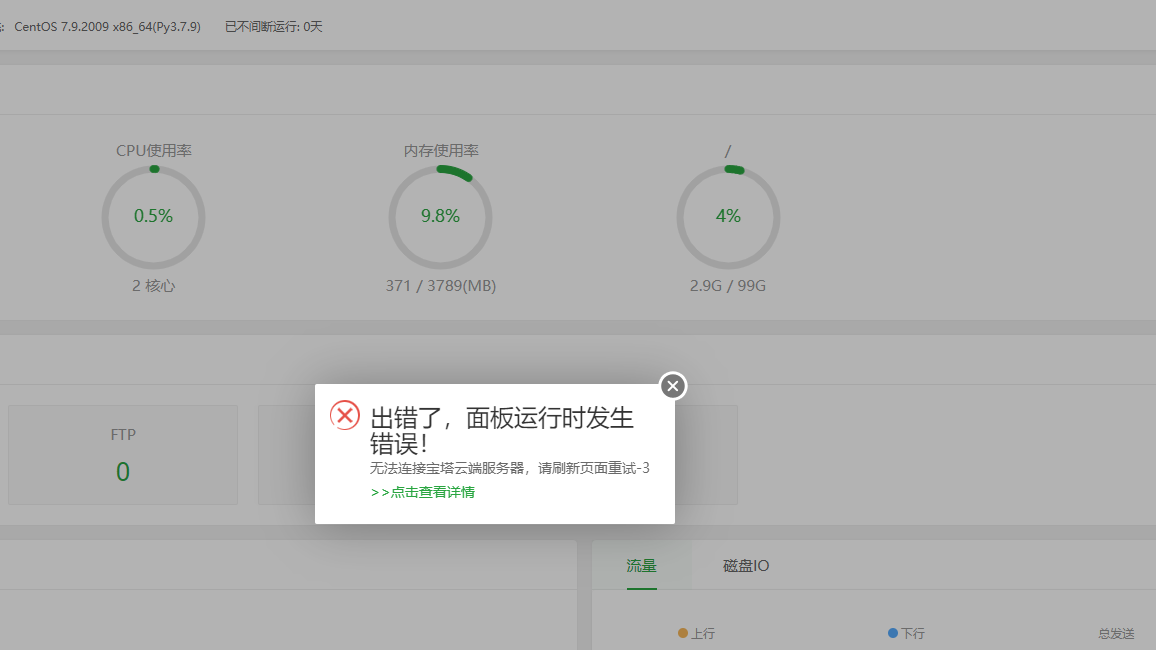Click the CPU使用率 gauge showing 0.5%
The image size is (1156, 650).
(x=153, y=217)
